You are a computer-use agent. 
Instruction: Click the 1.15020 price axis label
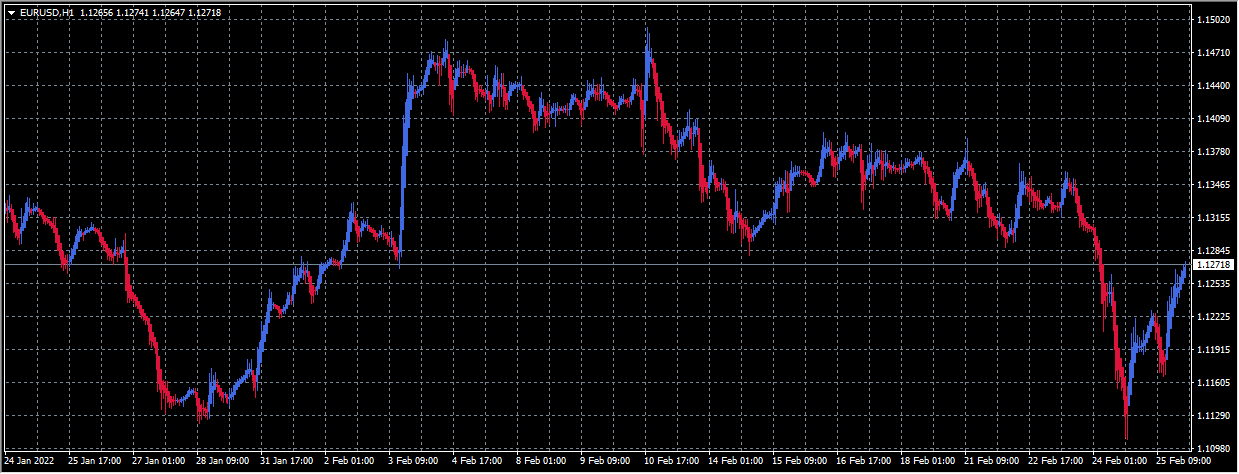(1212, 20)
